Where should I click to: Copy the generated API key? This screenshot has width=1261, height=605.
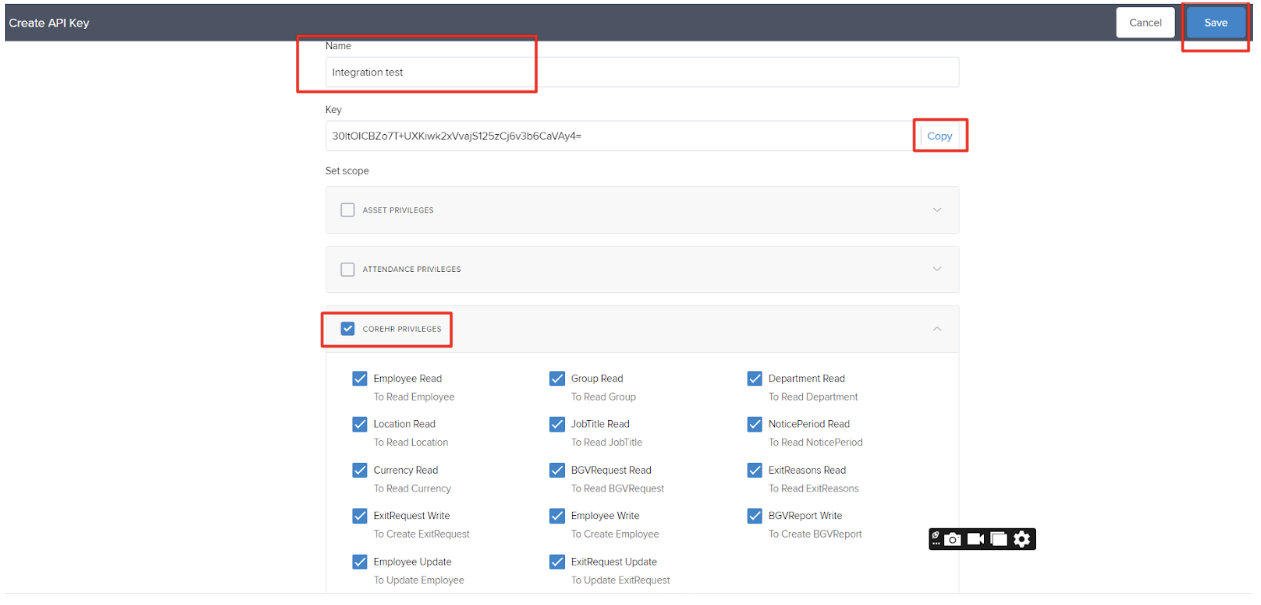point(939,136)
